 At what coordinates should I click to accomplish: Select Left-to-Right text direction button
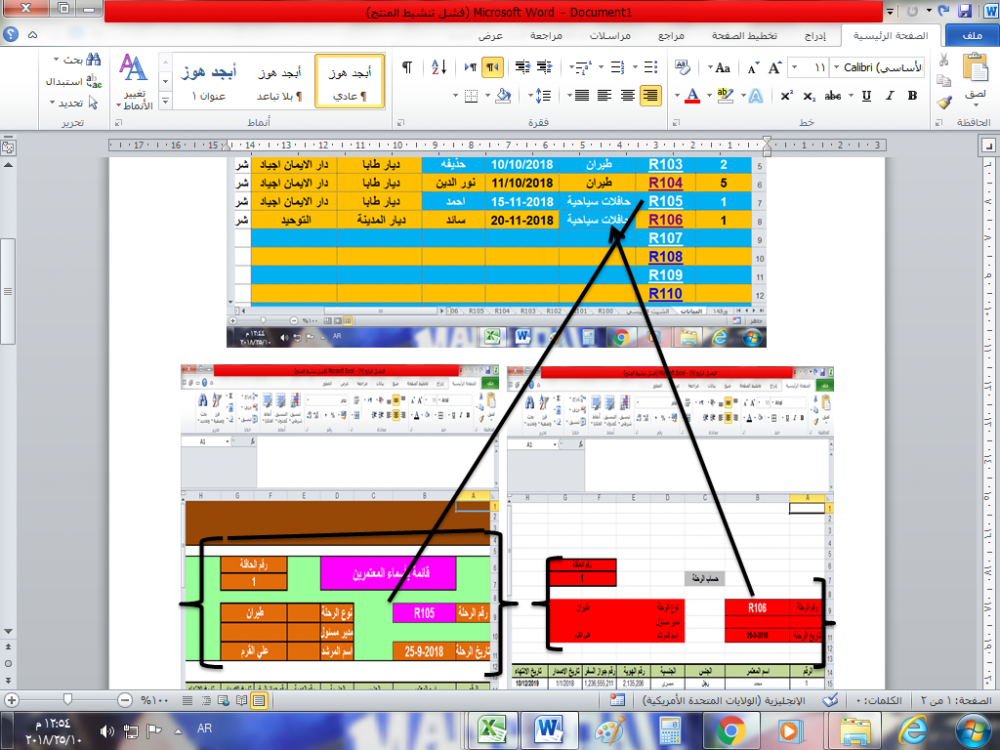click(471, 67)
